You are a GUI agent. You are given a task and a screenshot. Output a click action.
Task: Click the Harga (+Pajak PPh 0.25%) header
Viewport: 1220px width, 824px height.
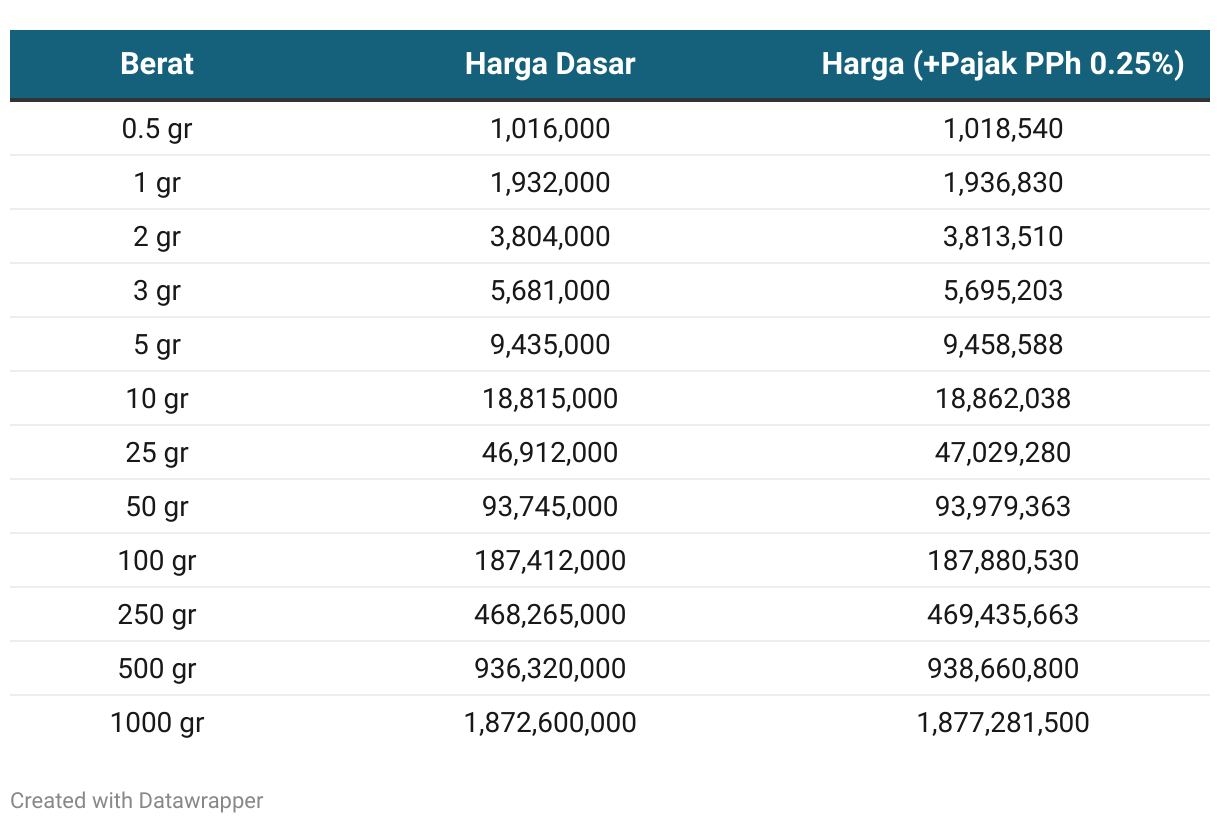click(x=1003, y=65)
